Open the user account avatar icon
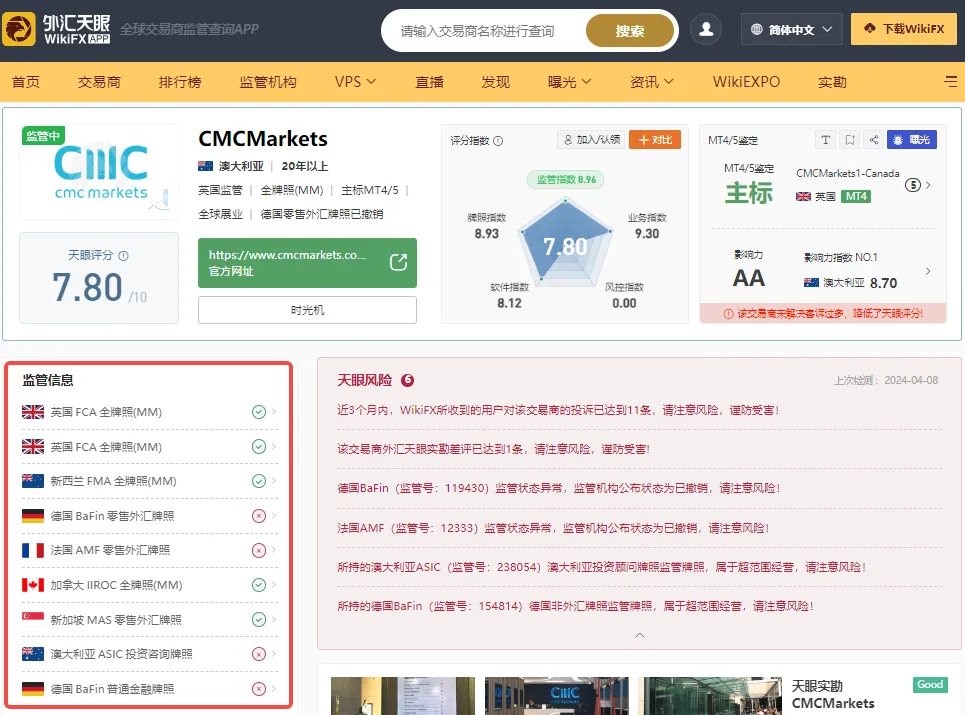This screenshot has width=965, height=715. (x=706, y=29)
